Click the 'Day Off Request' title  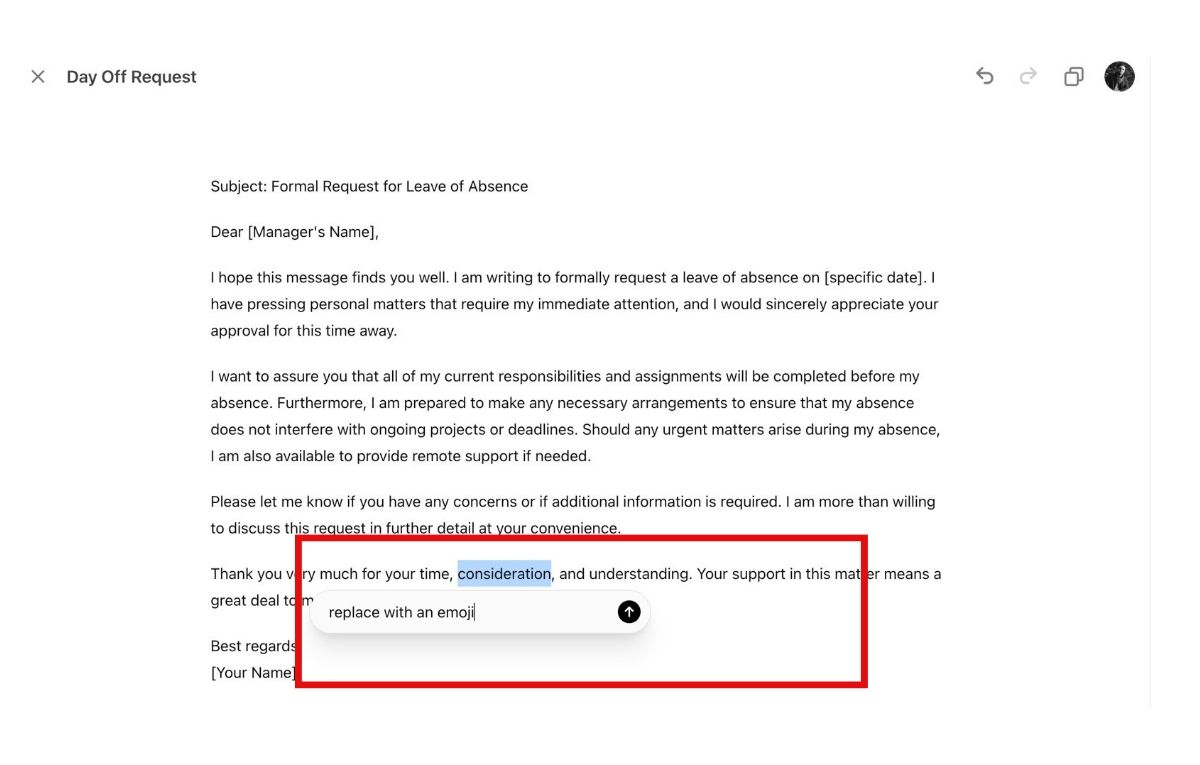coord(131,77)
